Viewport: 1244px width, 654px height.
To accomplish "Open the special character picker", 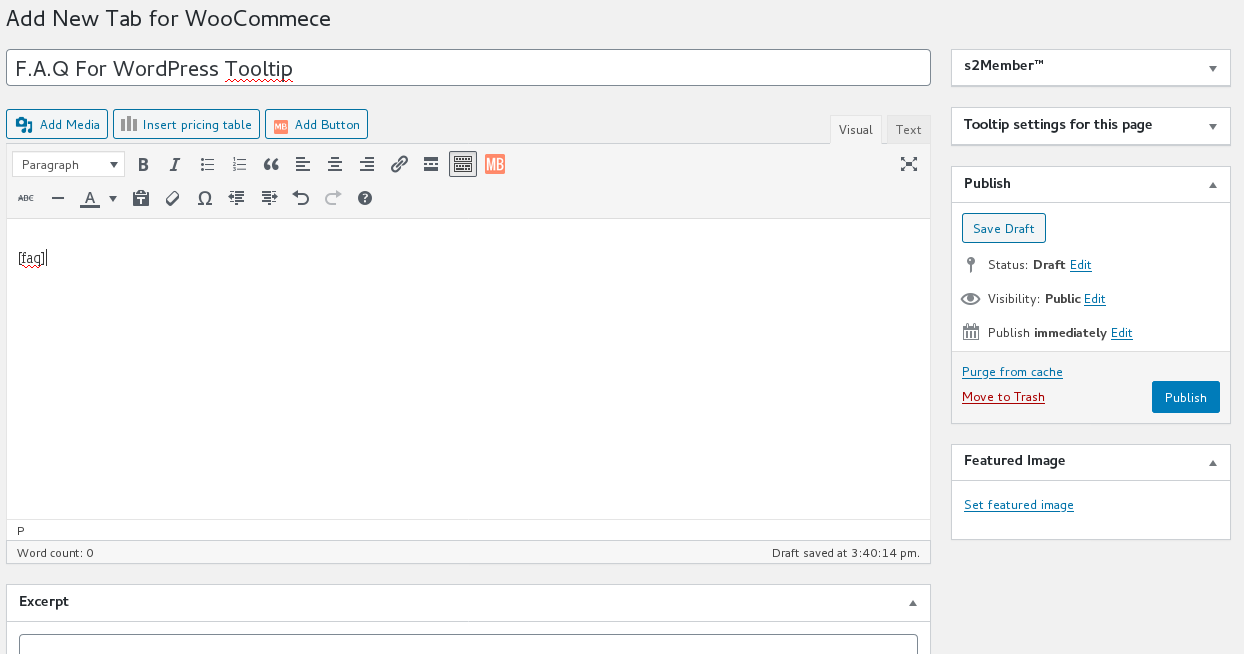I will 204,197.
